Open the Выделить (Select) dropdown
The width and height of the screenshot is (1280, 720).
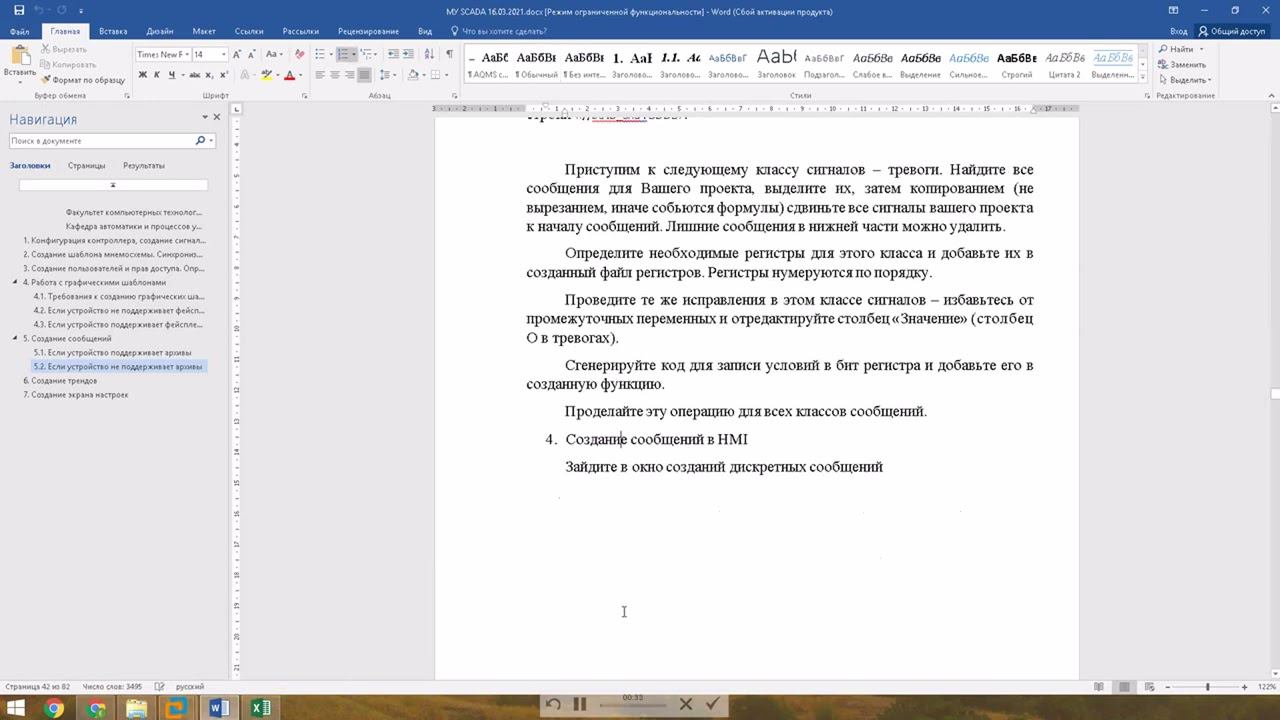point(1185,79)
